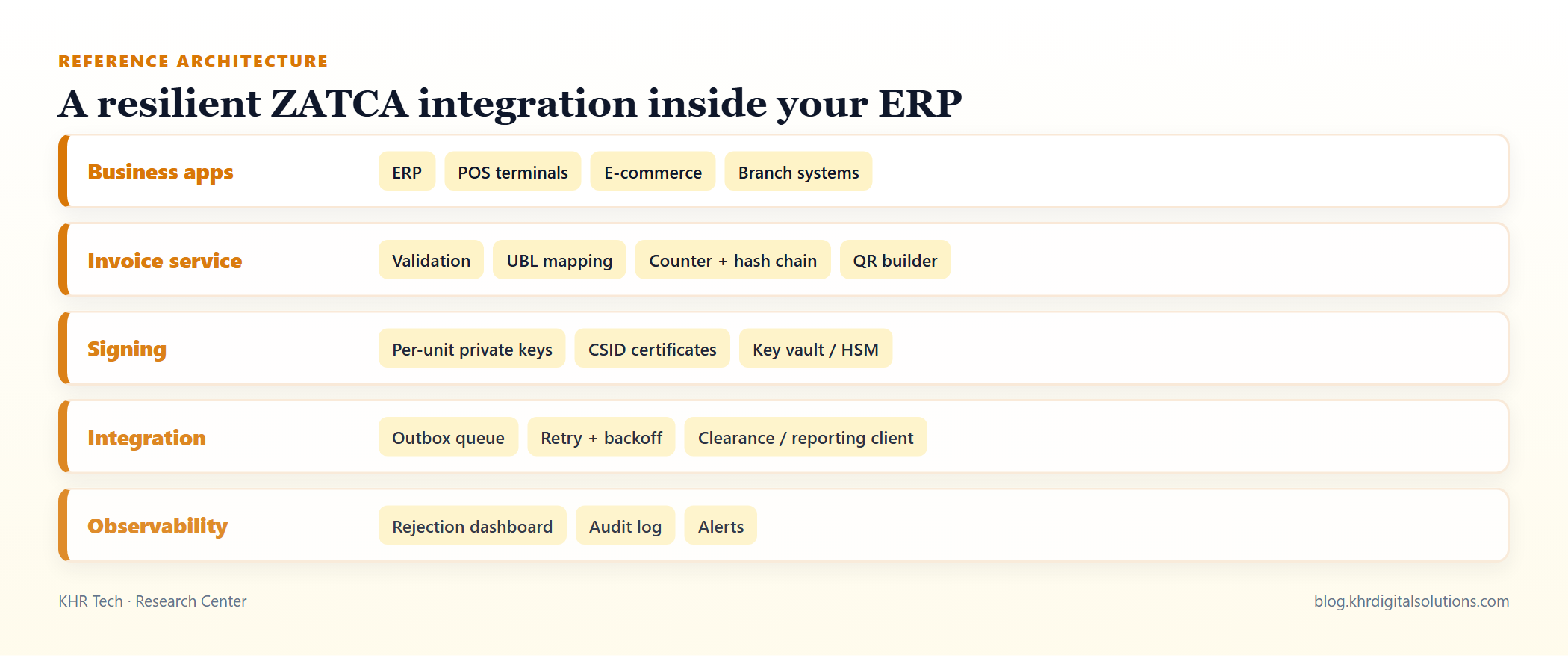1568x656 pixels.
Task: Click the 'Integration' row label
Action: coord(146,438)
